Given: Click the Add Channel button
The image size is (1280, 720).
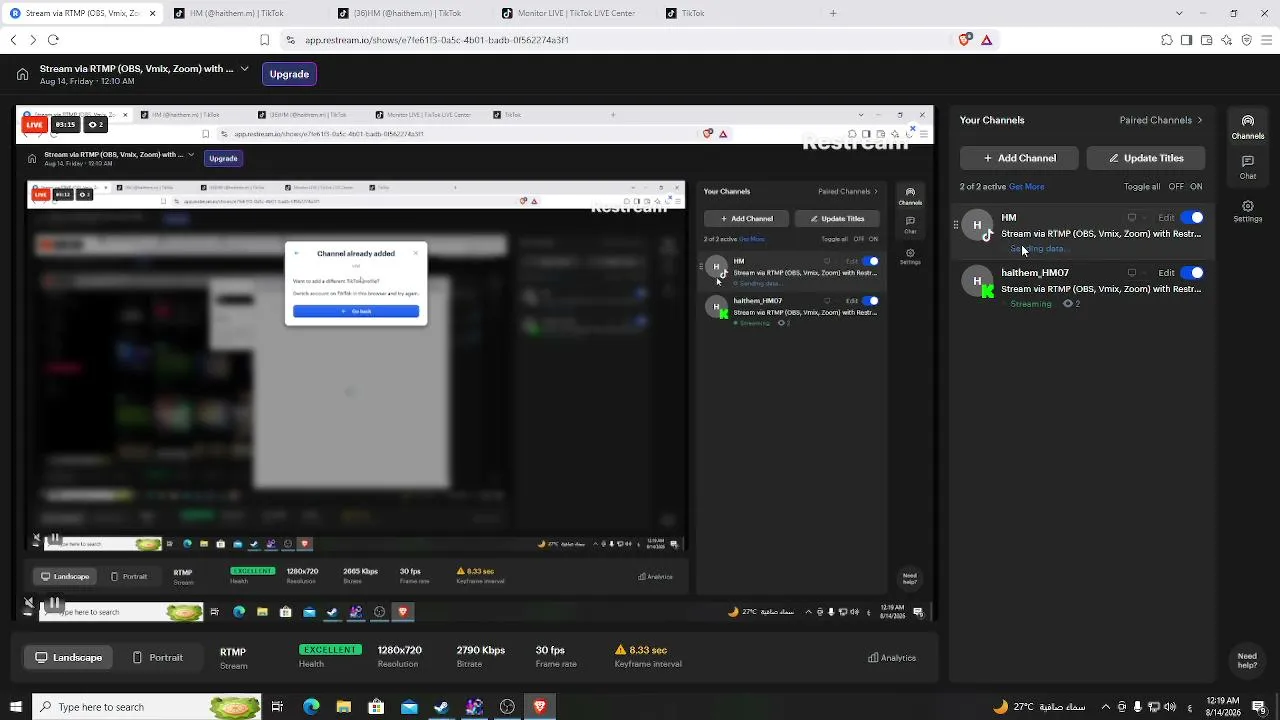Looking at the screenshot, I should [x=1019, y=158].
